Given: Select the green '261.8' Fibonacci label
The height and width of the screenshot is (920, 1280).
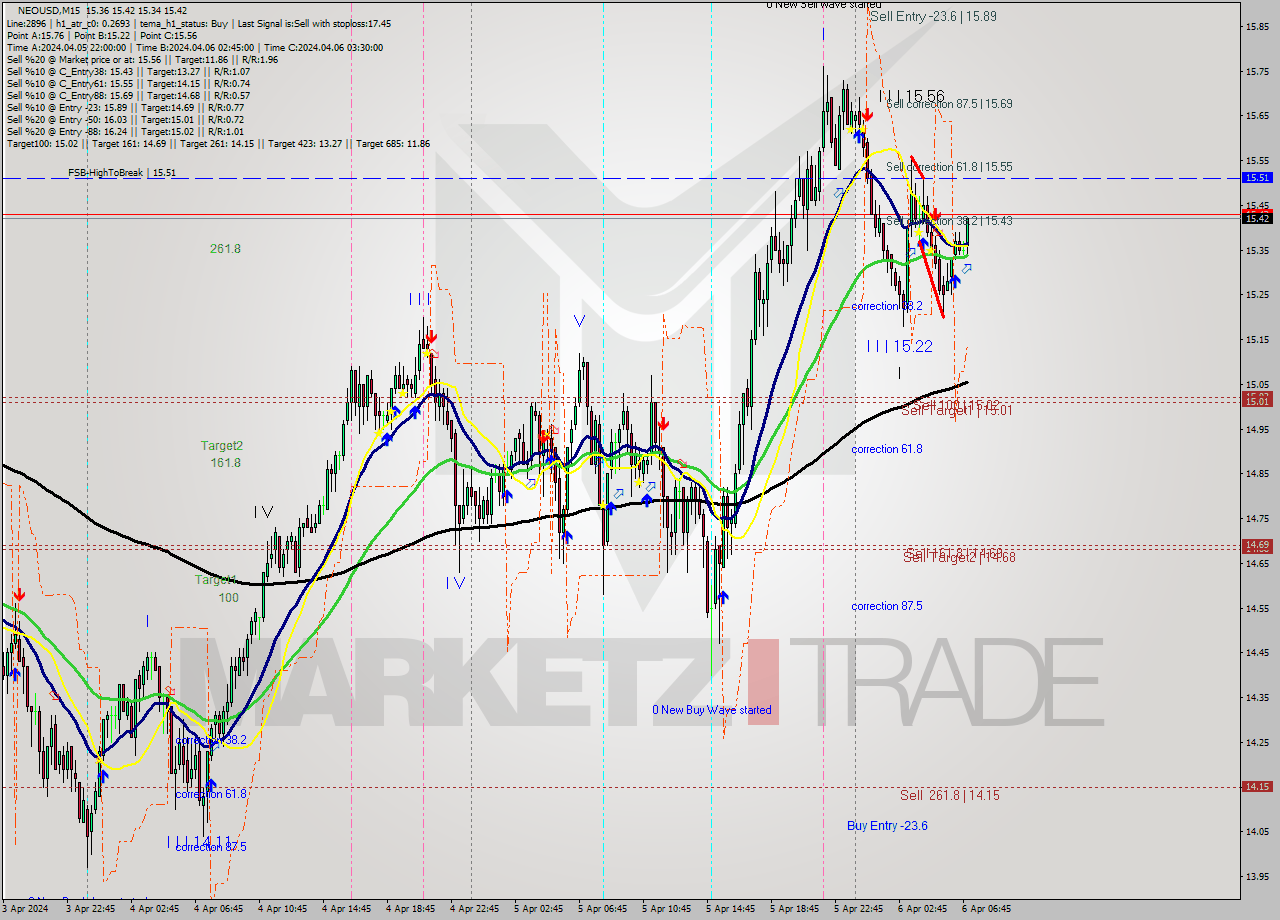Looking at the screenshot, I should 225,249.
